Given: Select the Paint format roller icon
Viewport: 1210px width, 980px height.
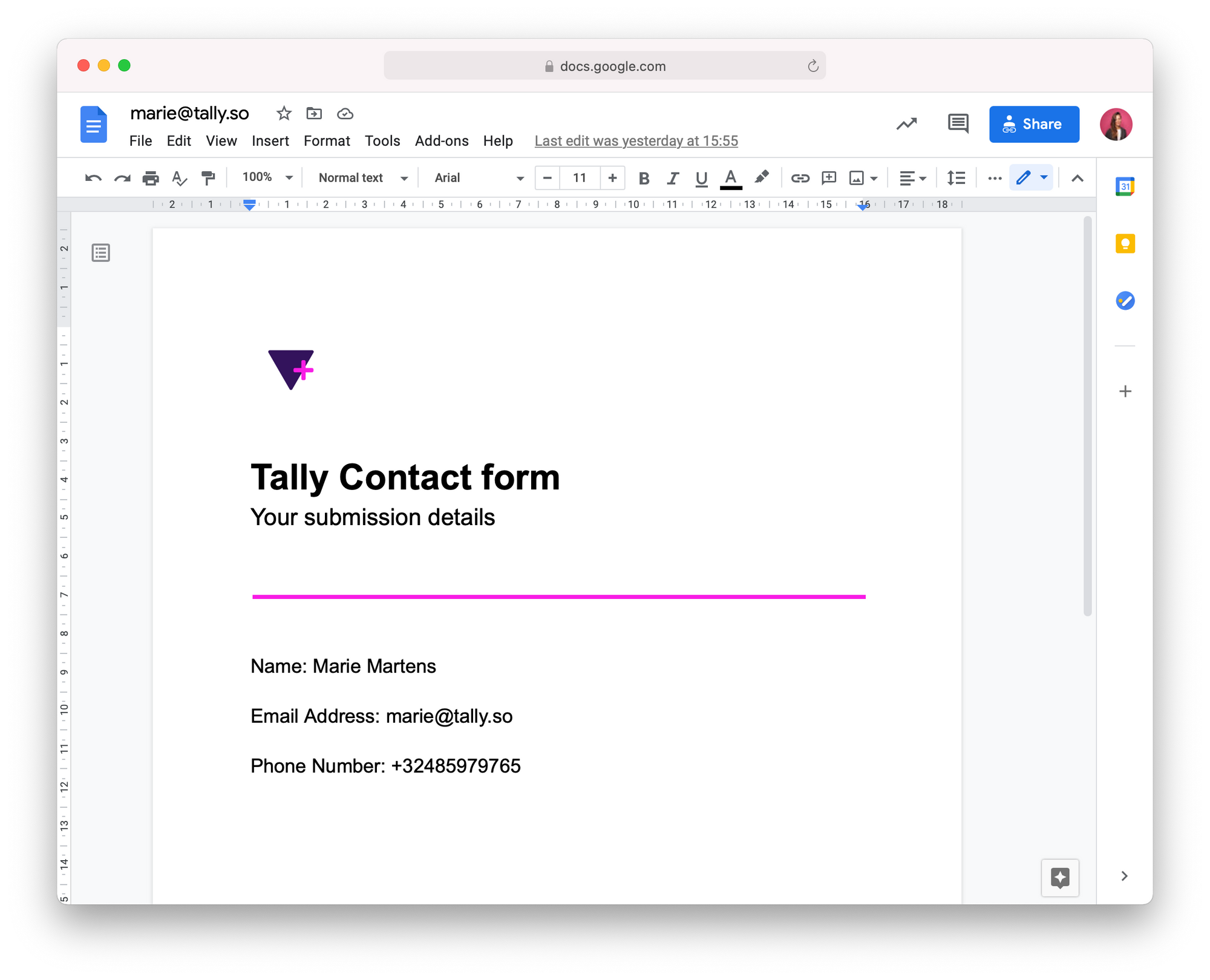Looking at the screenshot, I should (208, 178).
